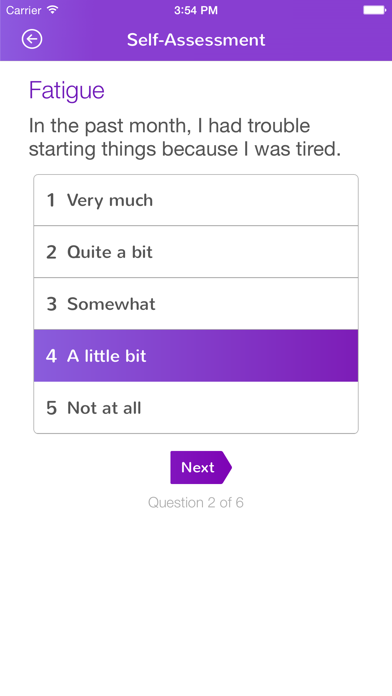Click the fatigue question statement text
Screen dimensions: 392x696
pyautogui.click(x=185, y=138)
